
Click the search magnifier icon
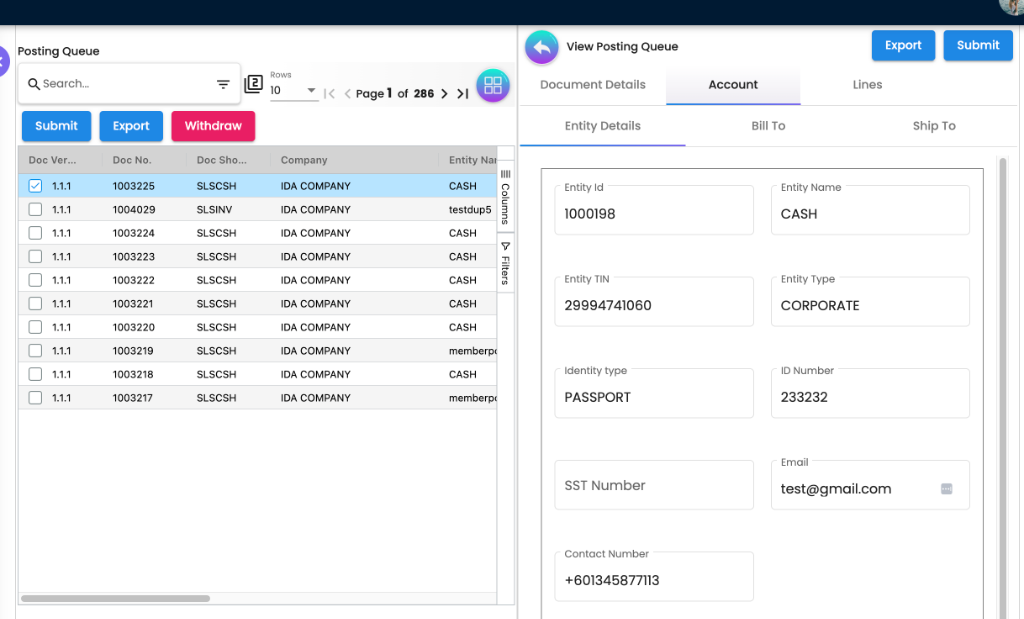(35, 84)
